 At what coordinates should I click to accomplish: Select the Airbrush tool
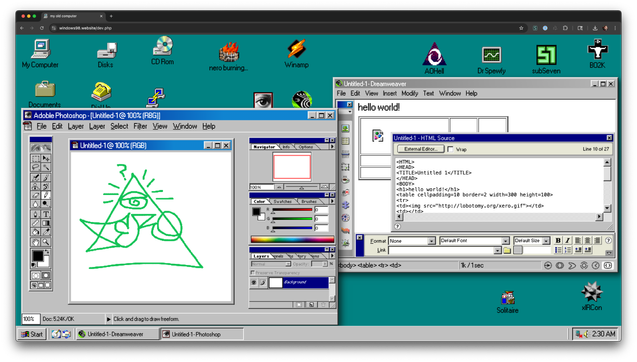36,177
